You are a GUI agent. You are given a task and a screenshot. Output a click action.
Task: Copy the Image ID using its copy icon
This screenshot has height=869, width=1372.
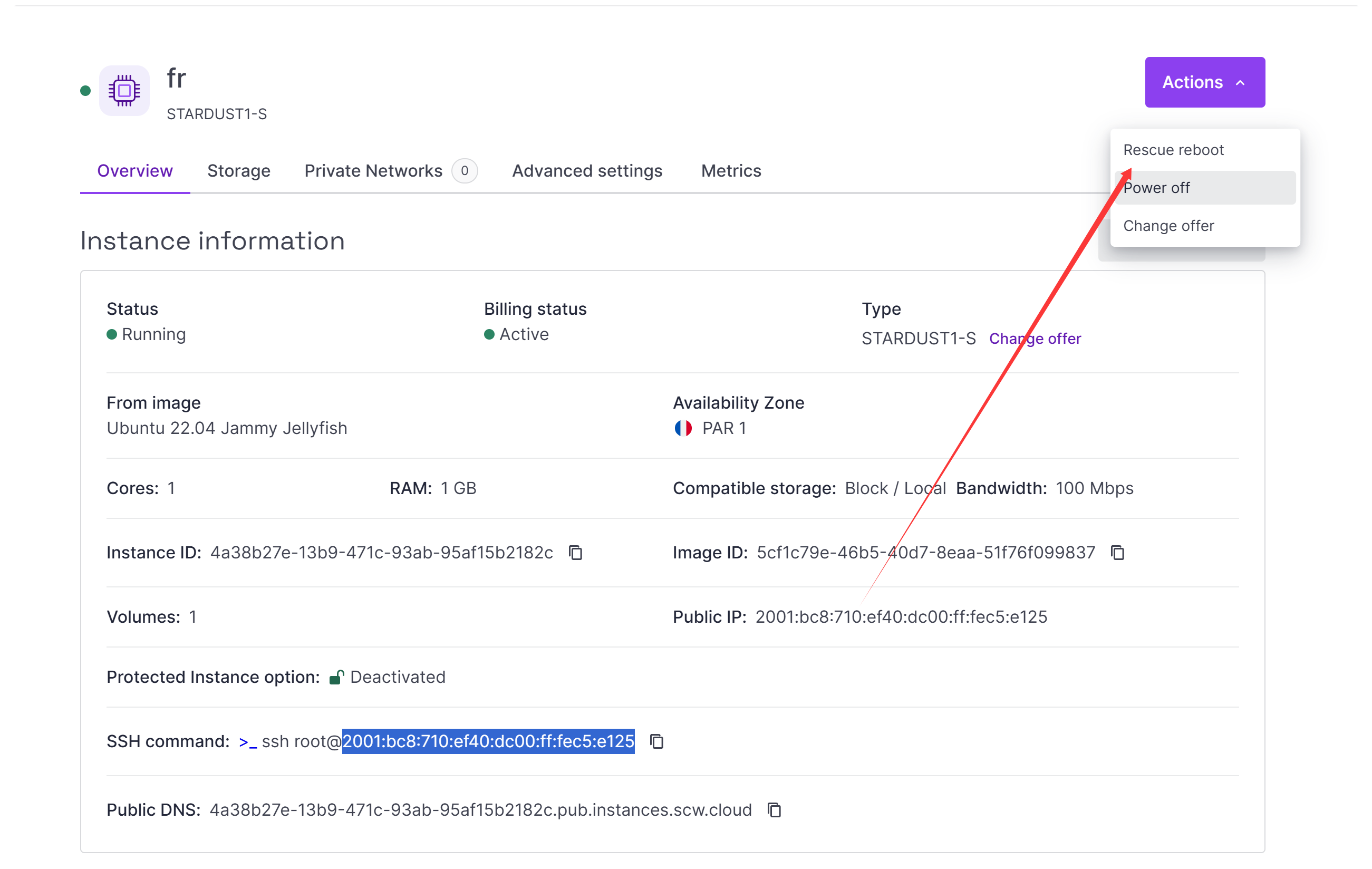tap(1117, 553)
